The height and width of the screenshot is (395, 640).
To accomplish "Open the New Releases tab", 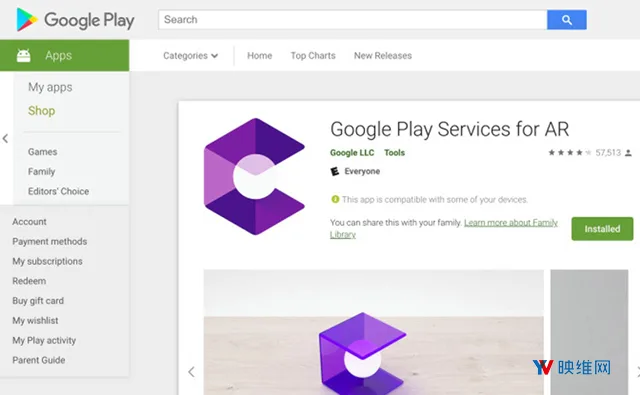I will click(383, 55).
